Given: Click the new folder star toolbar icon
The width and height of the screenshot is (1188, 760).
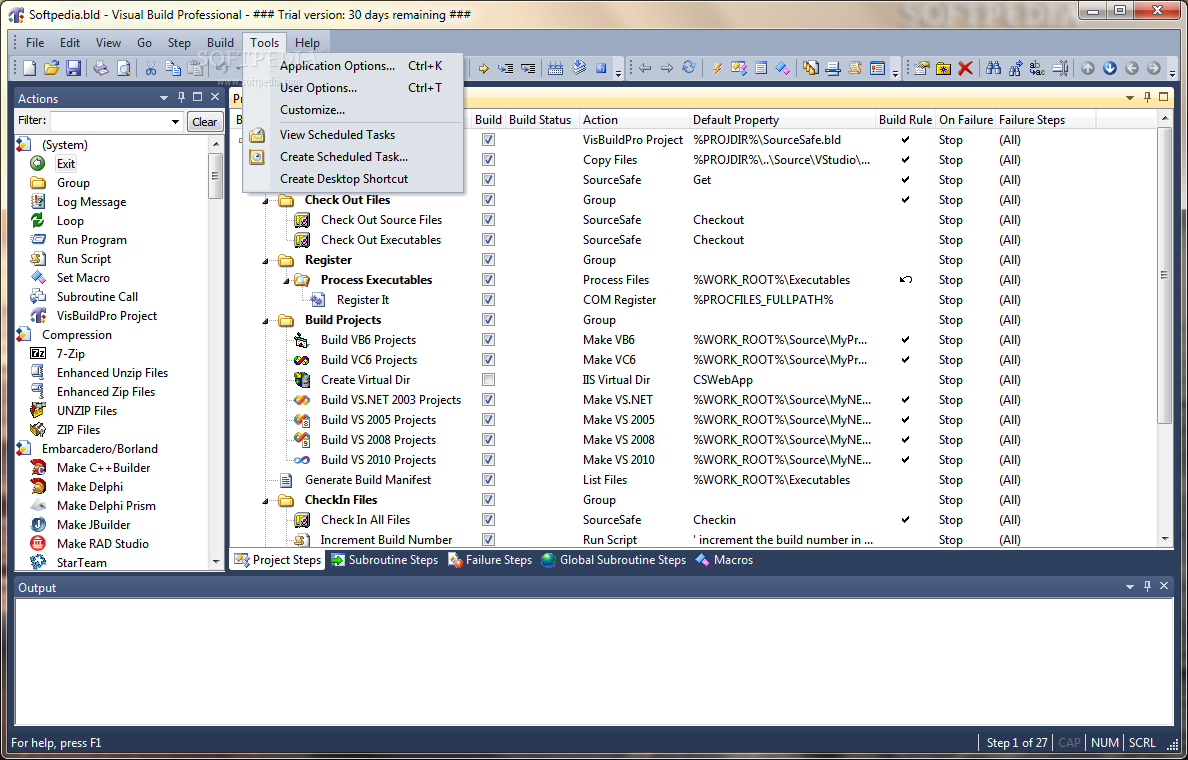Looking at the screenshot, I should pos(943,68).
